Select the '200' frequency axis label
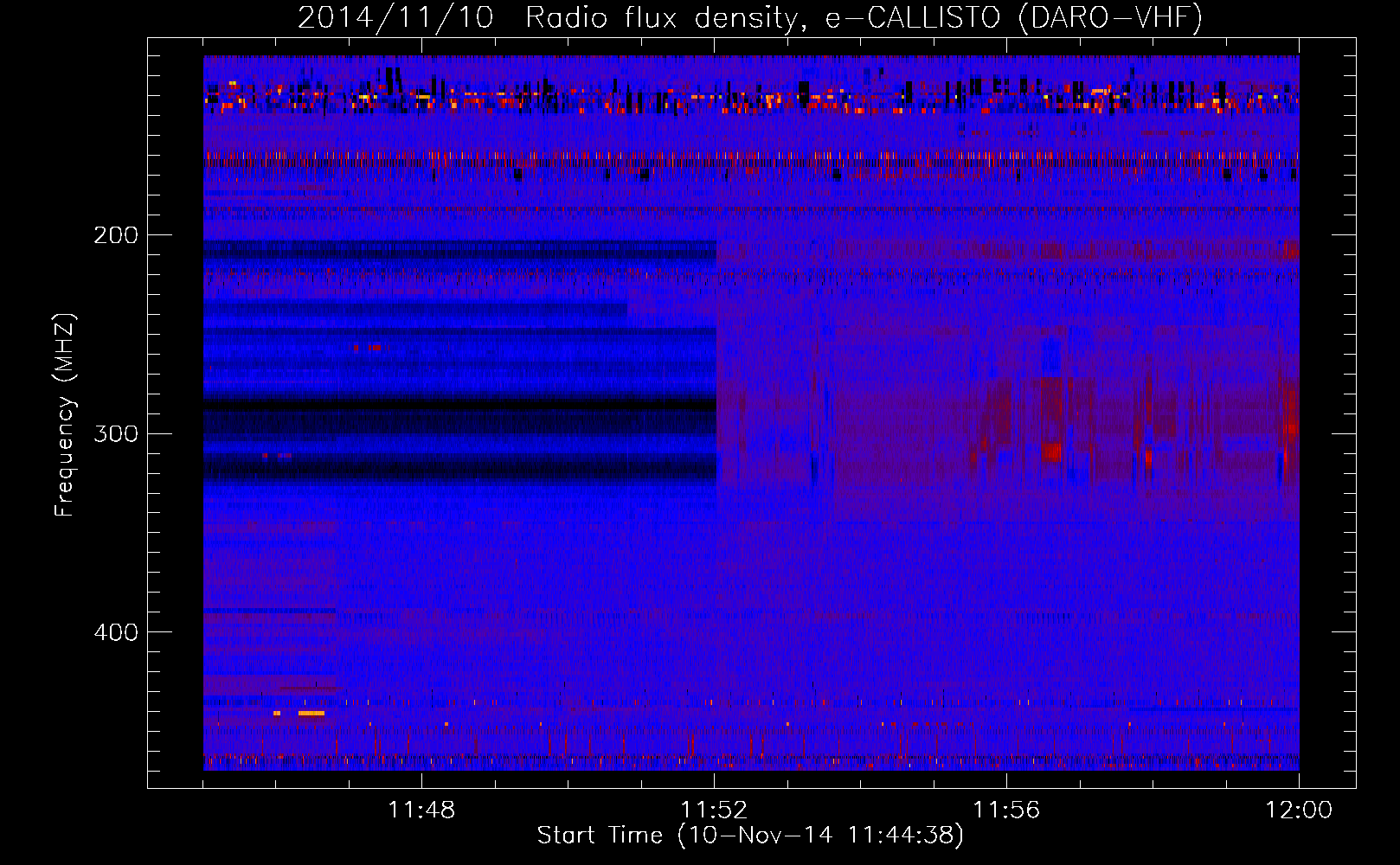Viewport: 1400px width, 865px height. pos(116,235)
